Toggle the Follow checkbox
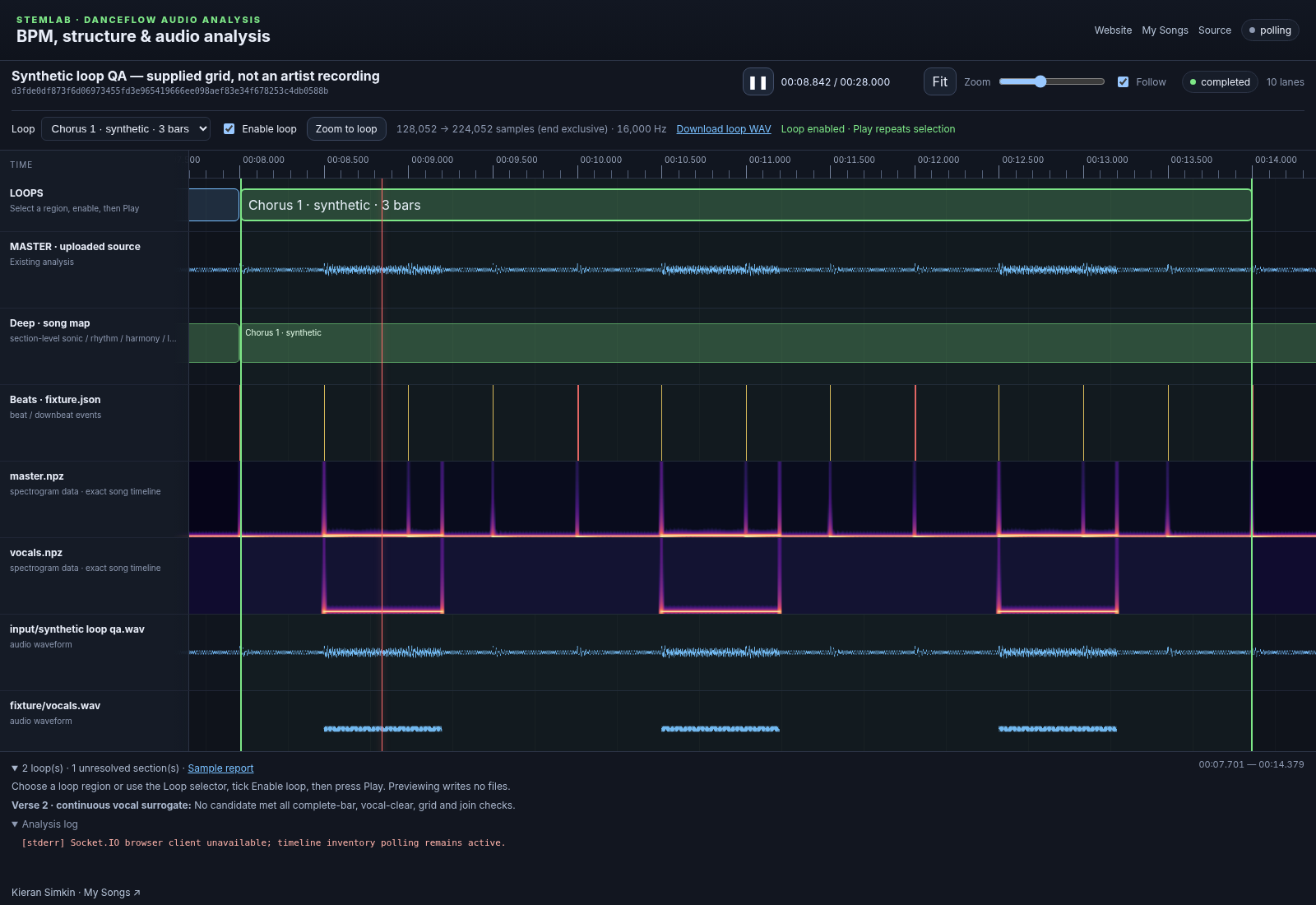 click(1123, 82)
